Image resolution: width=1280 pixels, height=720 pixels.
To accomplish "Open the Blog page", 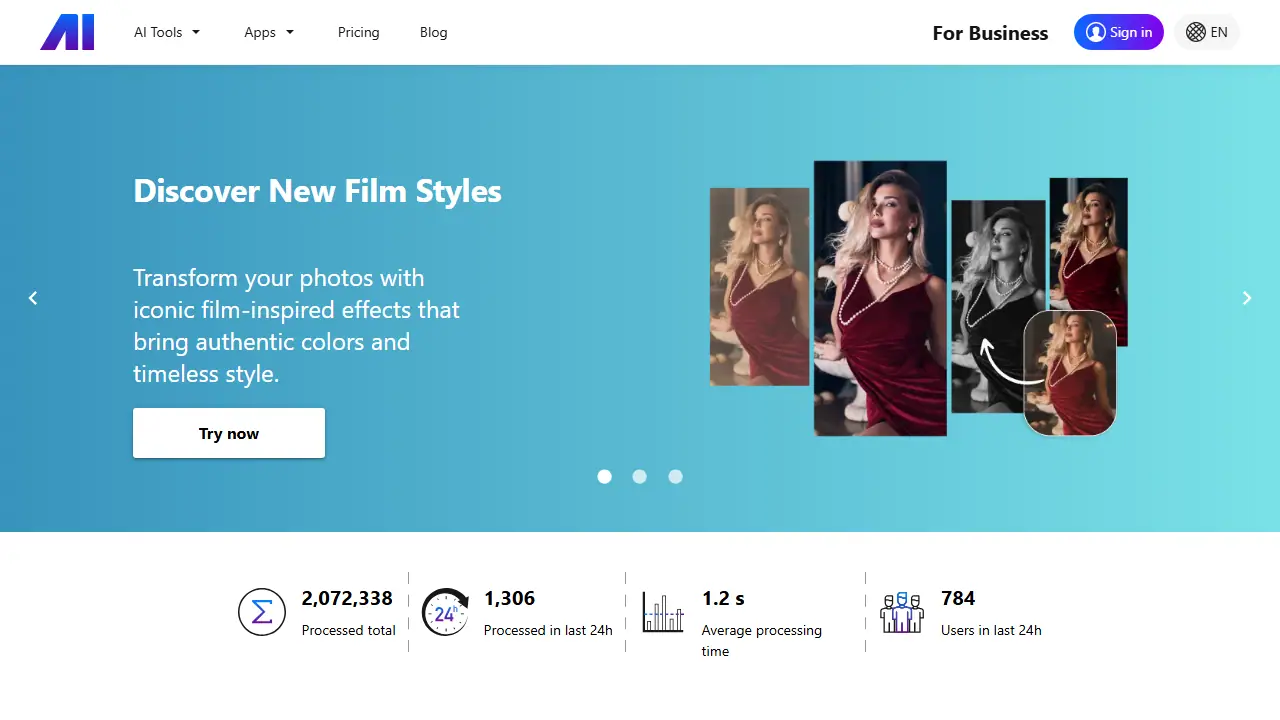I will click(x=434, y=32).
